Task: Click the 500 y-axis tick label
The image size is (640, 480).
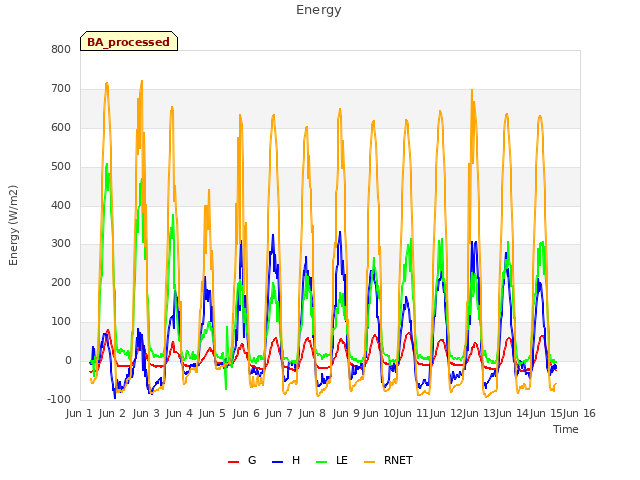Action: (61, 166)
